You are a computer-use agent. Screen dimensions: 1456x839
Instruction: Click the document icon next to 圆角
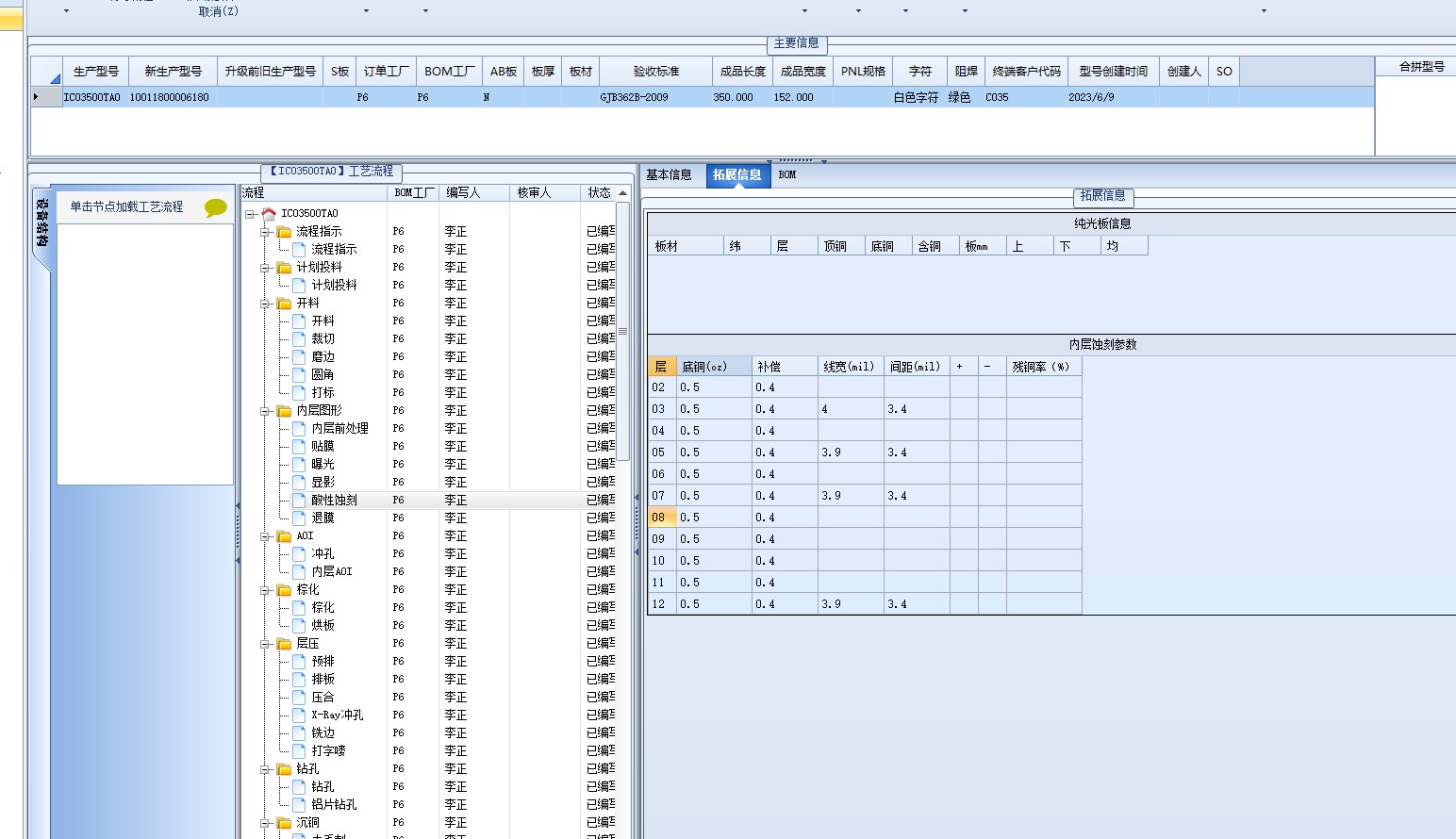(x=299, y=375)
